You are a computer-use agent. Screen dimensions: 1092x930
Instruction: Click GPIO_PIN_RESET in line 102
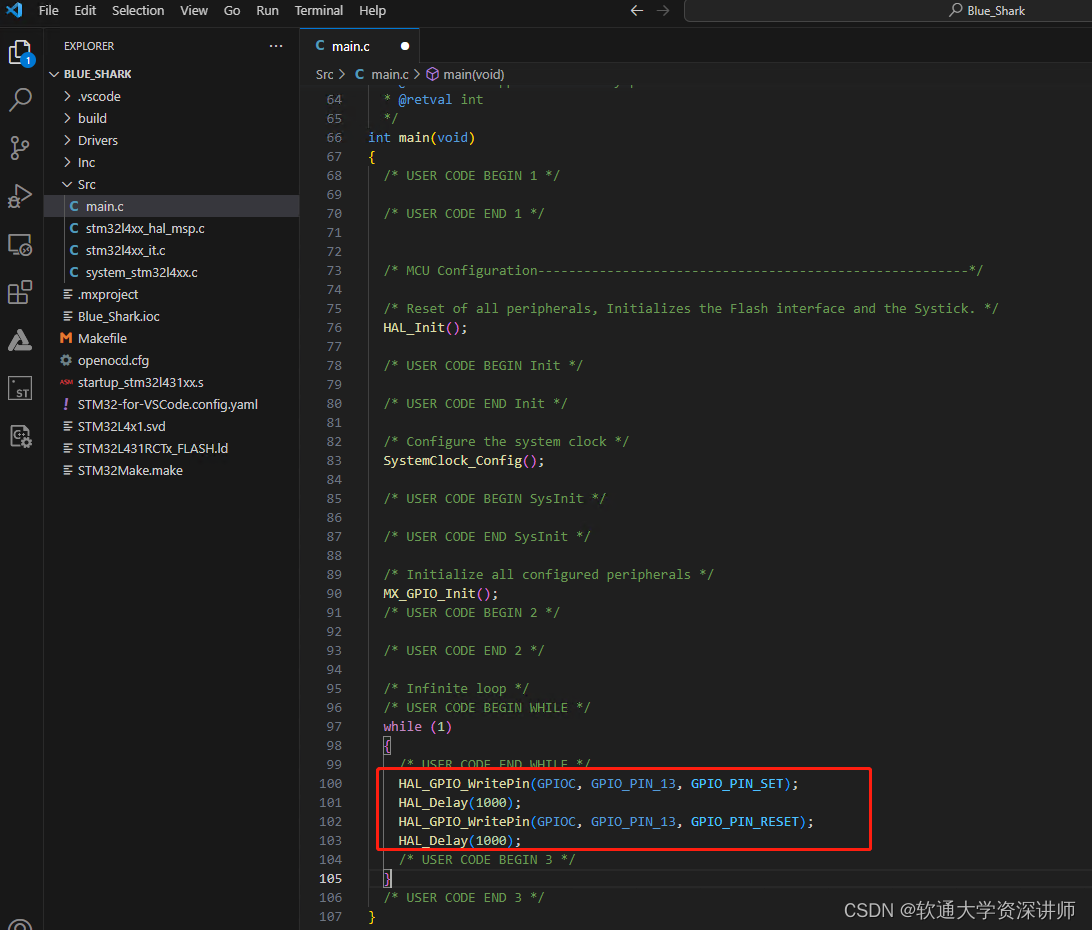(x=744, y=821)
